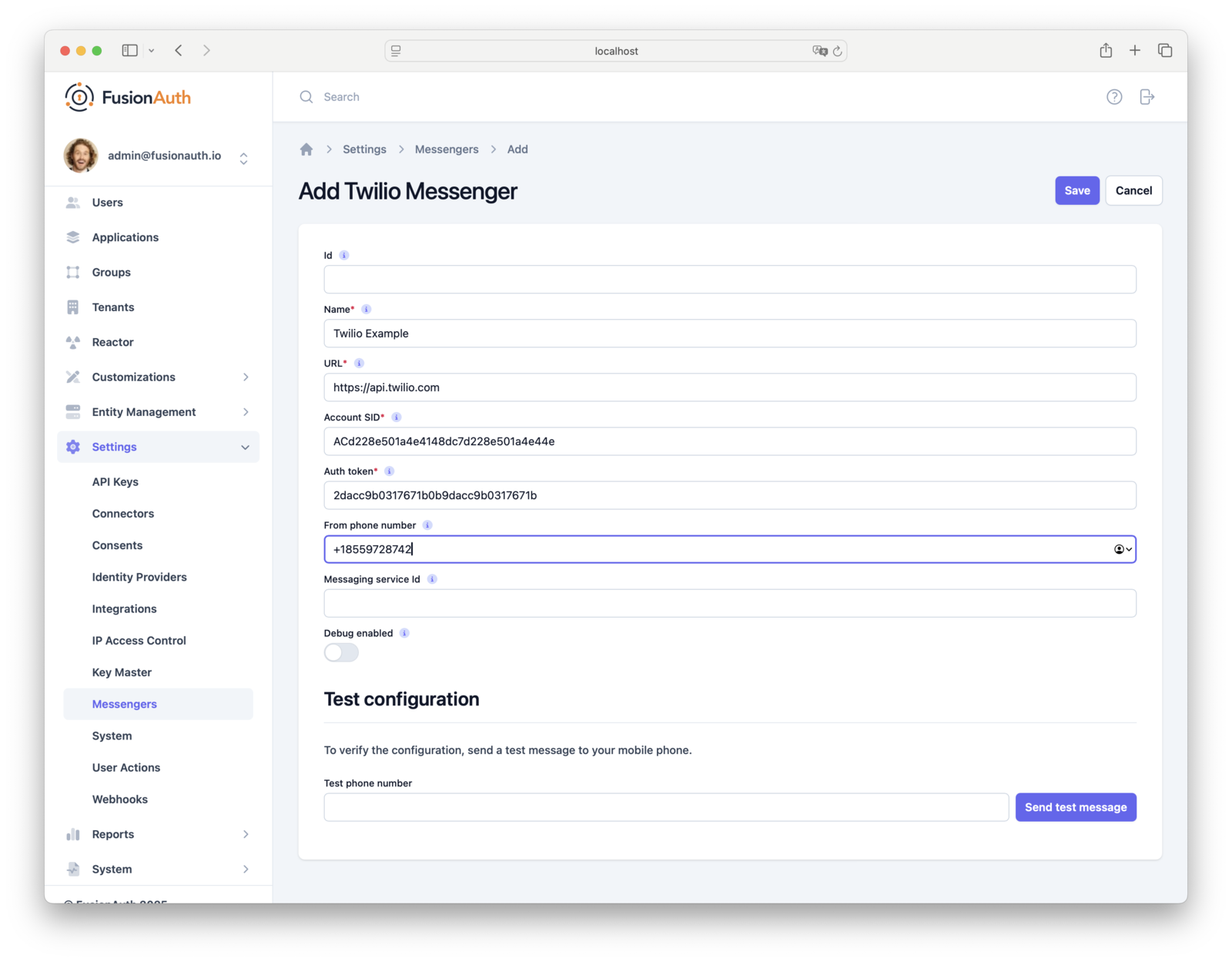Save the Twilio messenger configuration
The width and height of the screenshot is (1232, 962).
[1076, 190]
